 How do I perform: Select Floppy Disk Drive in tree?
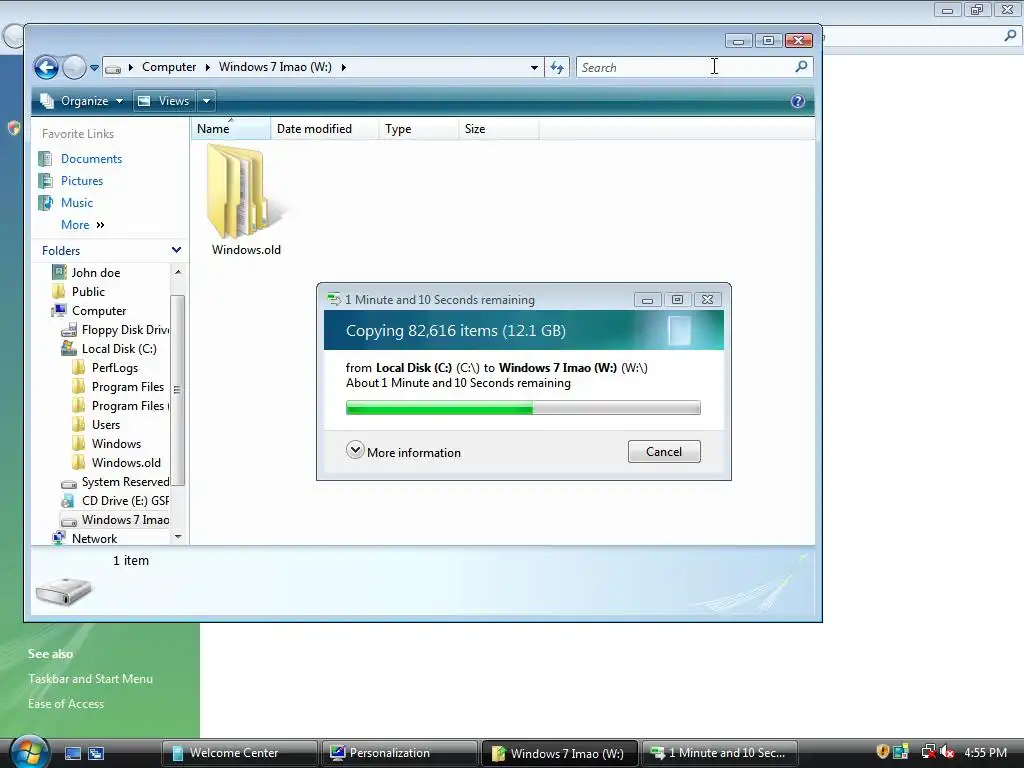pos(125,330)
